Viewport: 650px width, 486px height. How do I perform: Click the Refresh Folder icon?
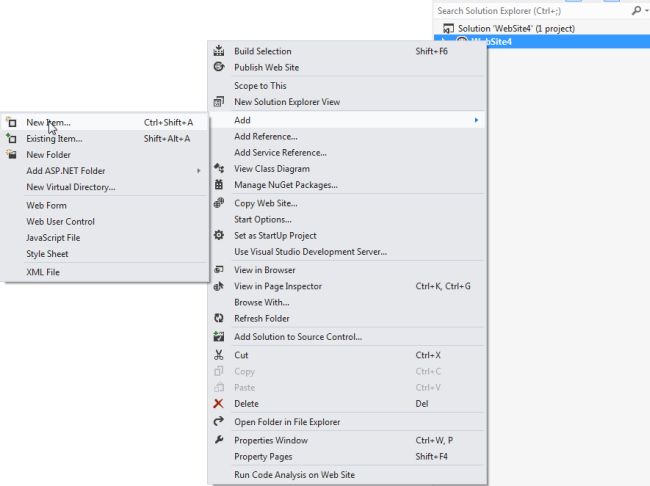219,318
